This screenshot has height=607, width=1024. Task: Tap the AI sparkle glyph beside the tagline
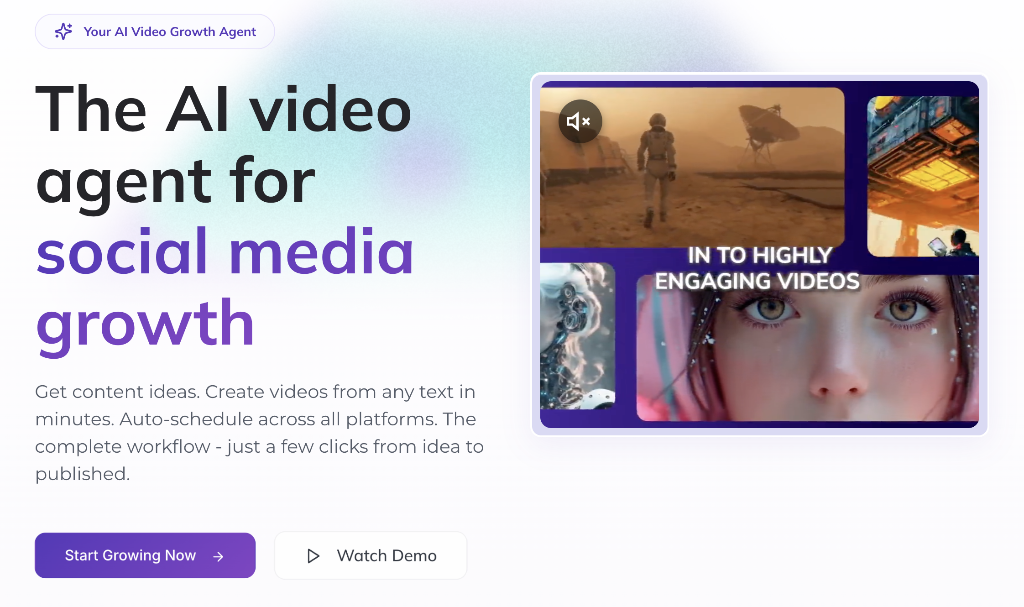pos(63,31)
